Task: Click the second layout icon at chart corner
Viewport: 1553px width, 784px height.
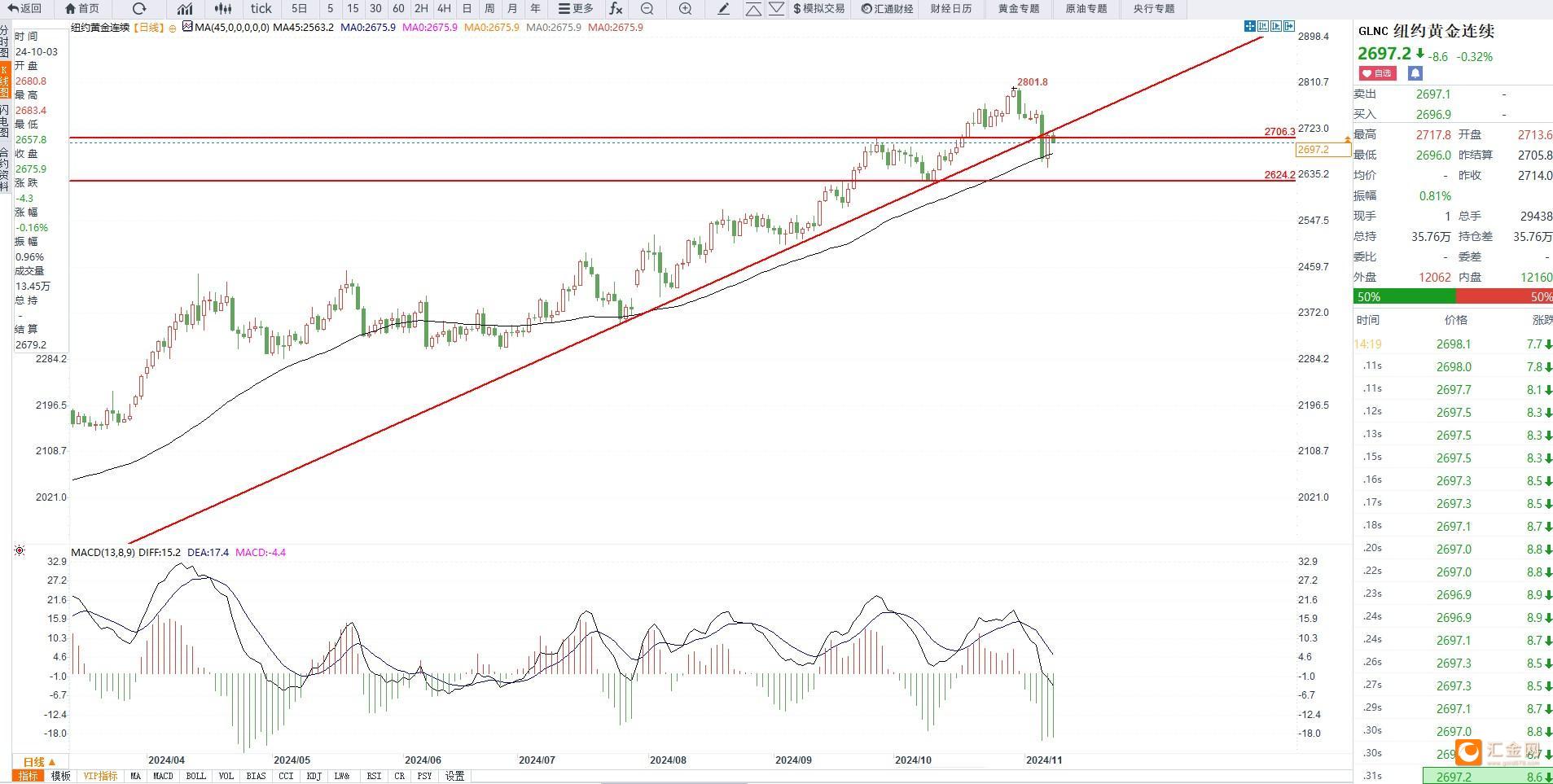Action: click(x=1263, y=26)
